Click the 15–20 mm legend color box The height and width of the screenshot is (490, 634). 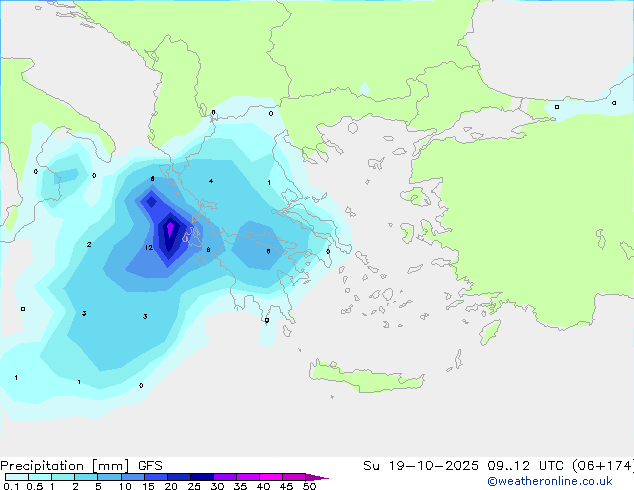pyautogui.click(x=155, y=477)
